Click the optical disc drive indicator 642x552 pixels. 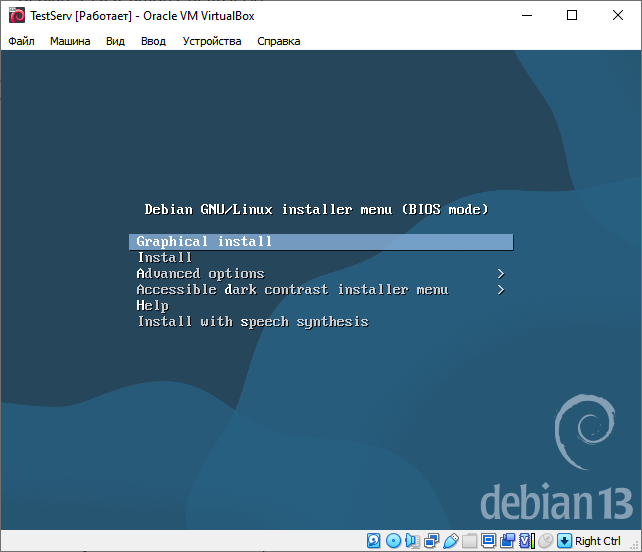point(393,541)
